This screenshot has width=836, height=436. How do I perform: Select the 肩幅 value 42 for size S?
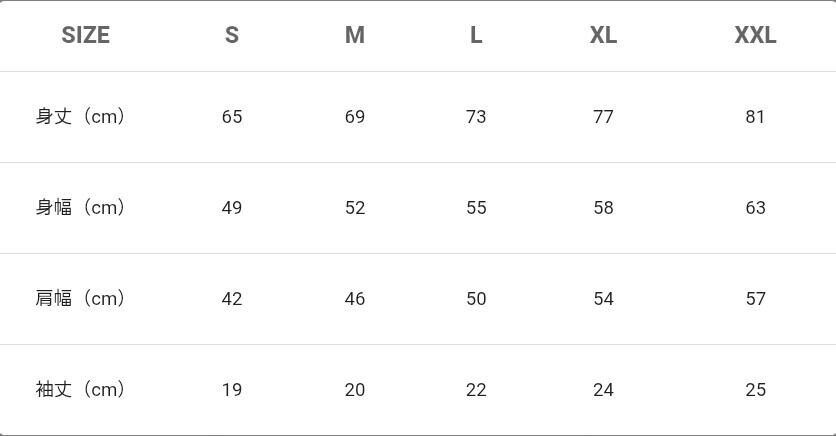tap(232, 299)
